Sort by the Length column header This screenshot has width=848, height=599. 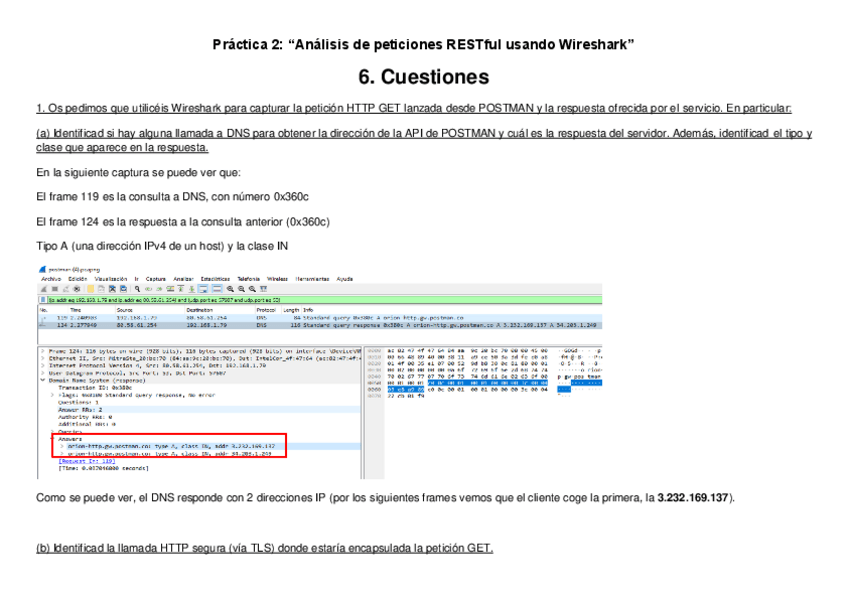291,310
